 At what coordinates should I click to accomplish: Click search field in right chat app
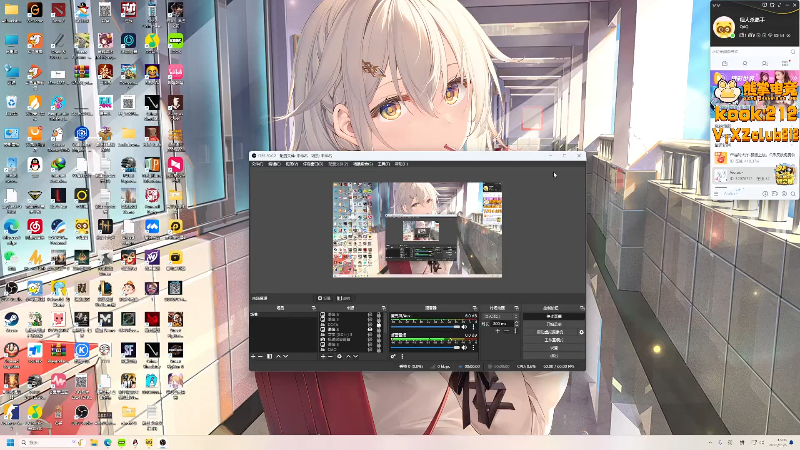point(754,52)
